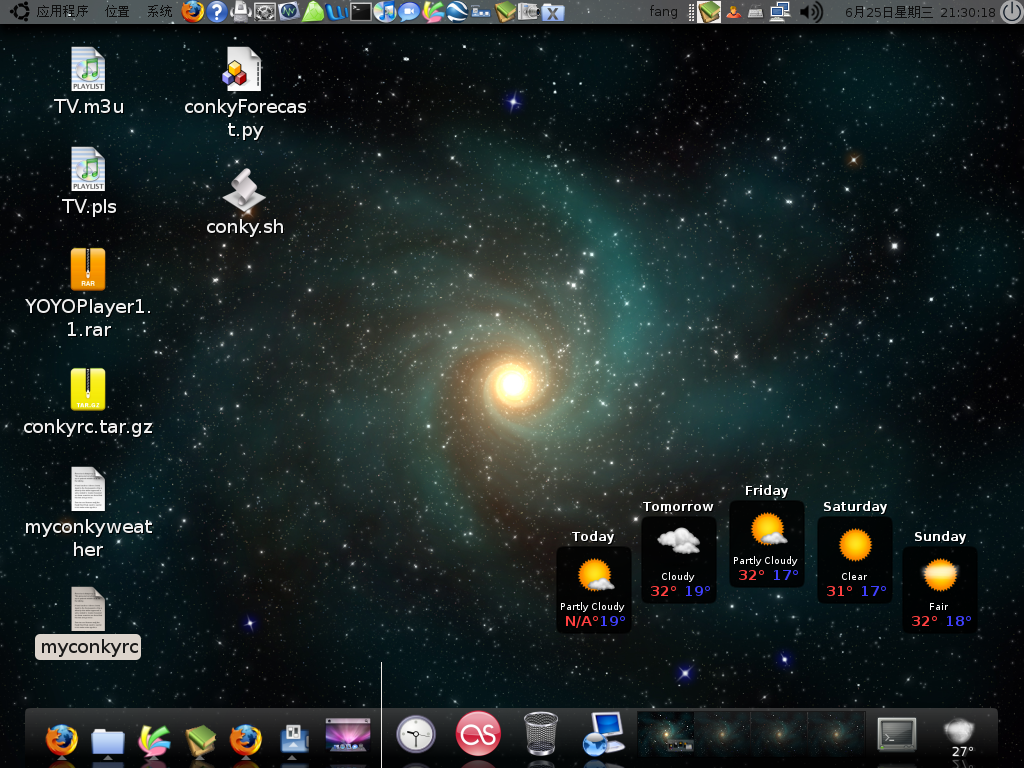Select the conky.sh shell script
1024x768 pixels.
point(245,202)
